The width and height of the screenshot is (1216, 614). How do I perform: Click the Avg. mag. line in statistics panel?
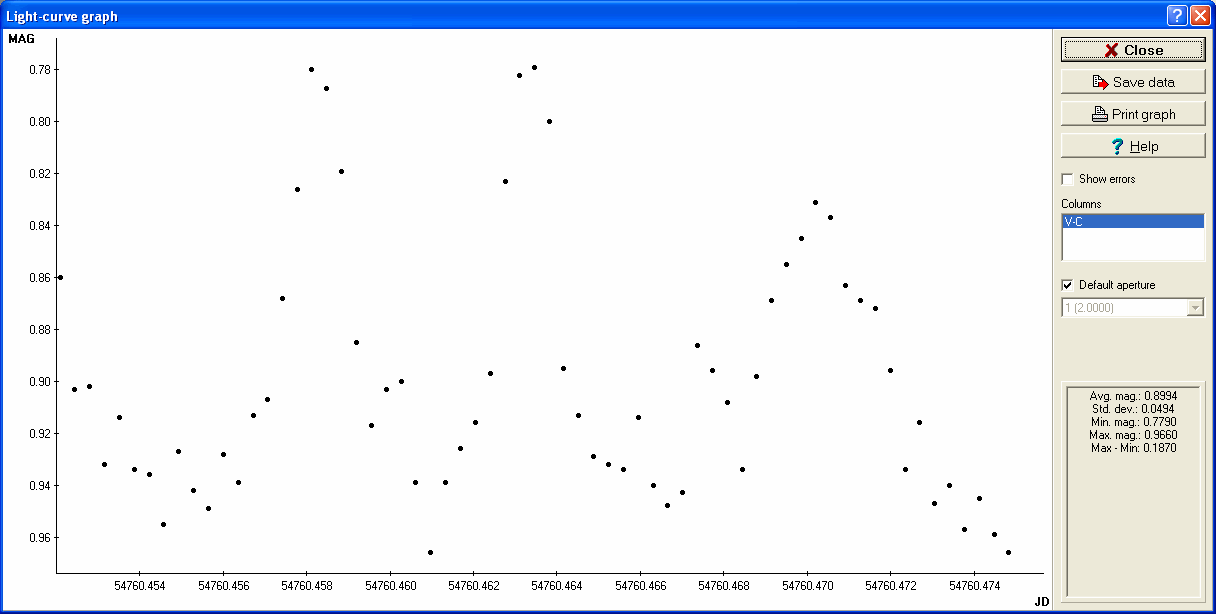(1132, 396)
